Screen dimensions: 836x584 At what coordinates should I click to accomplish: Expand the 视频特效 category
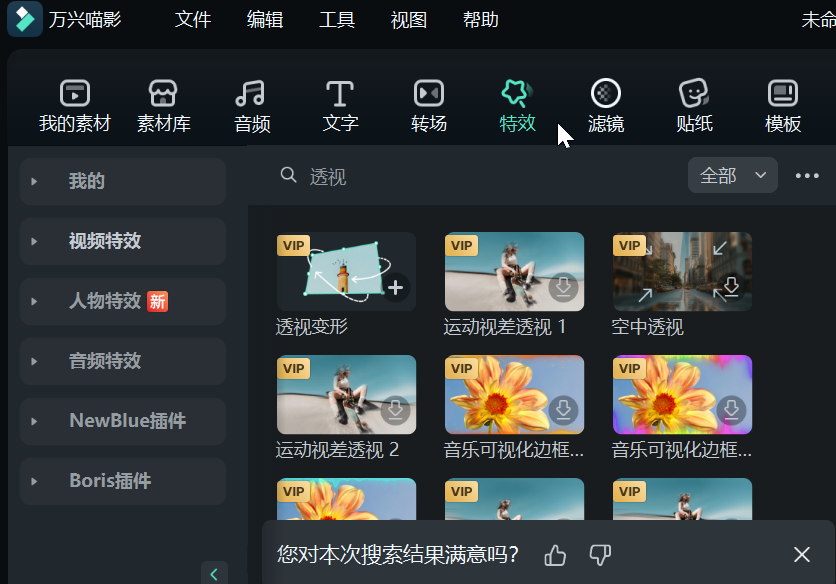[123, 241]
